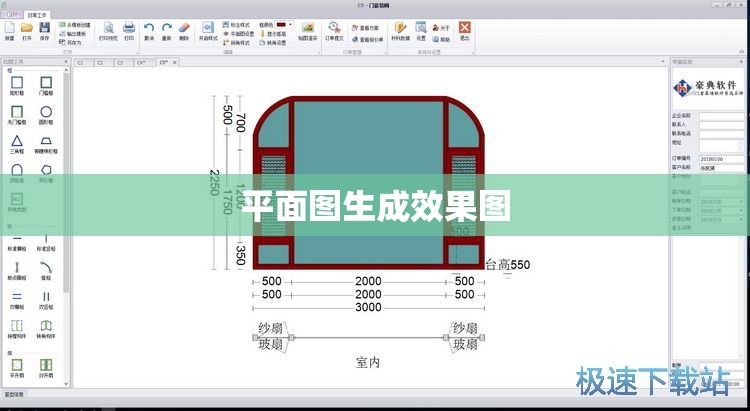Switch to document tab C1
This screenshot has width=750, height=411.
tap(80, 63)
